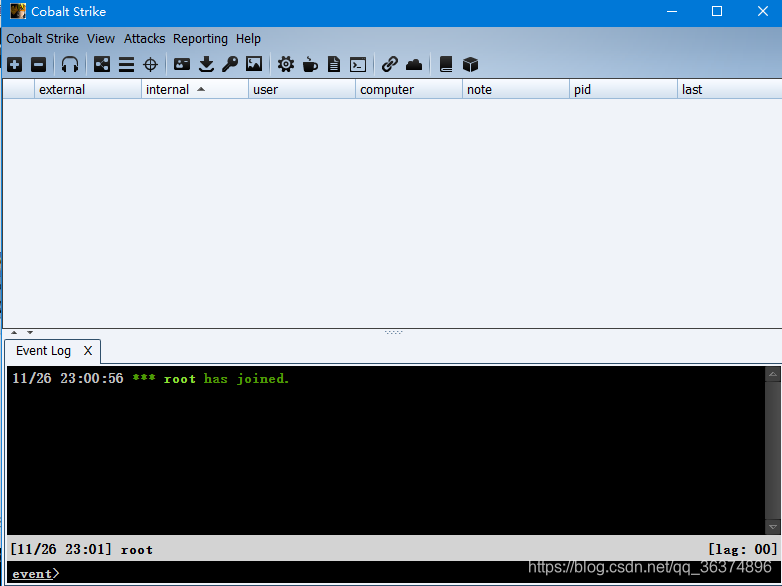The height and width of the screenshot is (586, 782).
Task: Open the Reporting menu
Action: 200,38
